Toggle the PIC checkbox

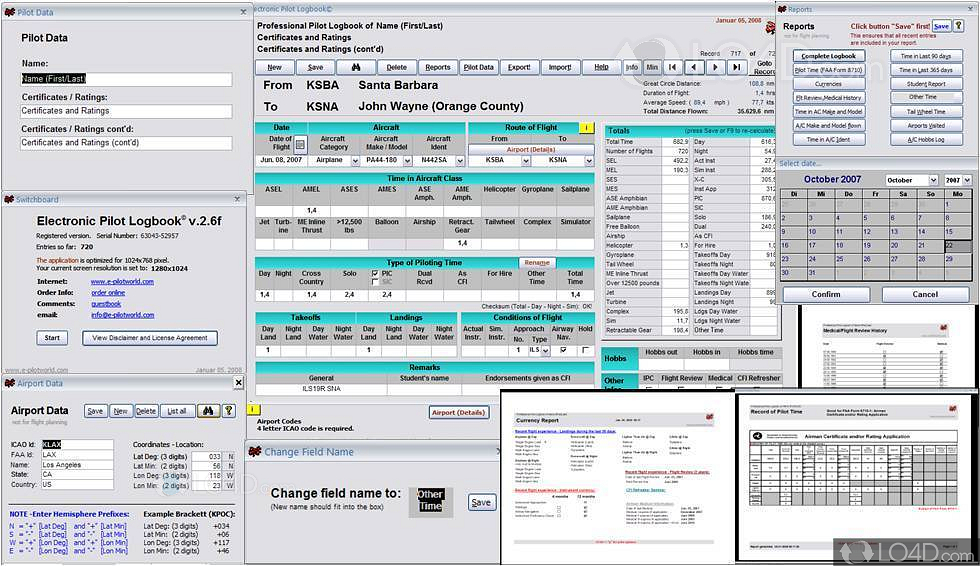click(x=375, y=272)
